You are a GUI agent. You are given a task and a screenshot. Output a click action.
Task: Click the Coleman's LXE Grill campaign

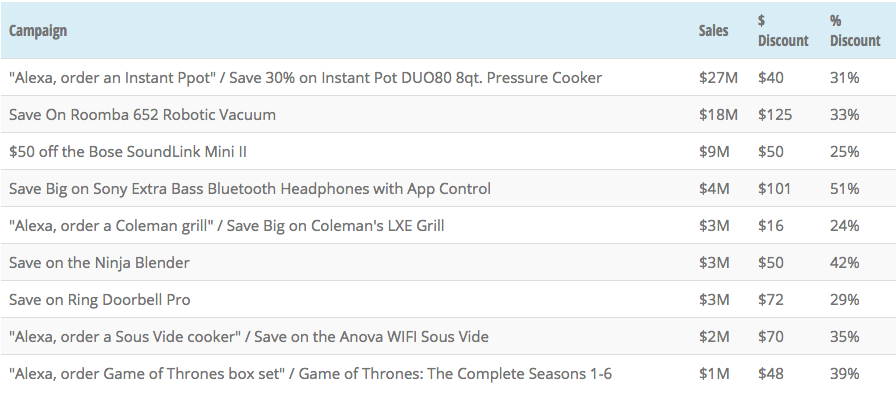226,225
